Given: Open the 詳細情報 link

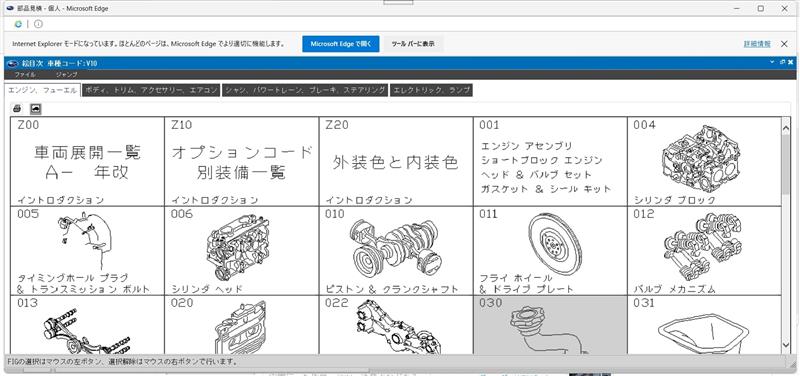Looking at the screenshot, I should click(757, 44).
